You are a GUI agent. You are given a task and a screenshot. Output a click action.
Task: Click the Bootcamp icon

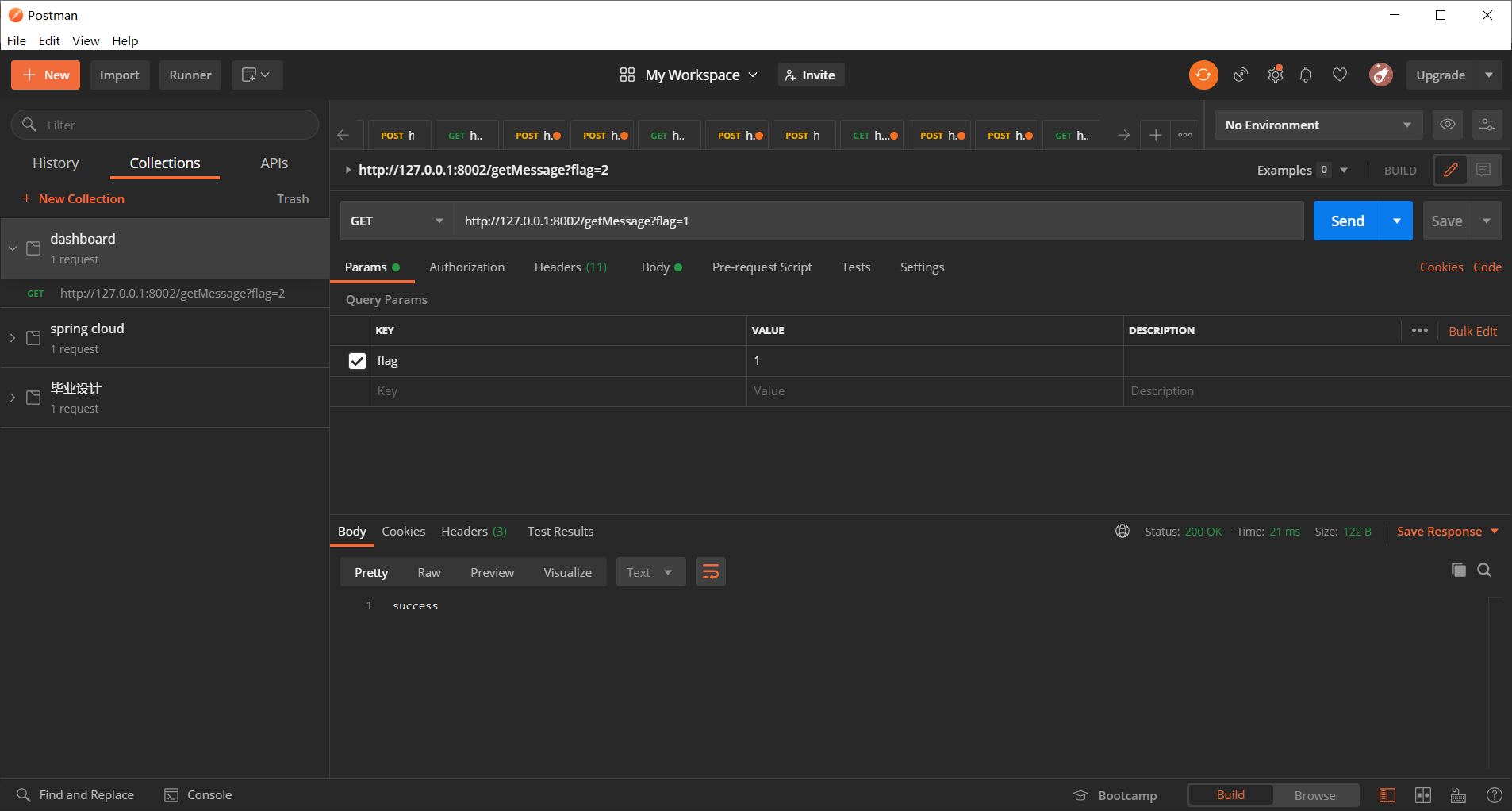1080,795
